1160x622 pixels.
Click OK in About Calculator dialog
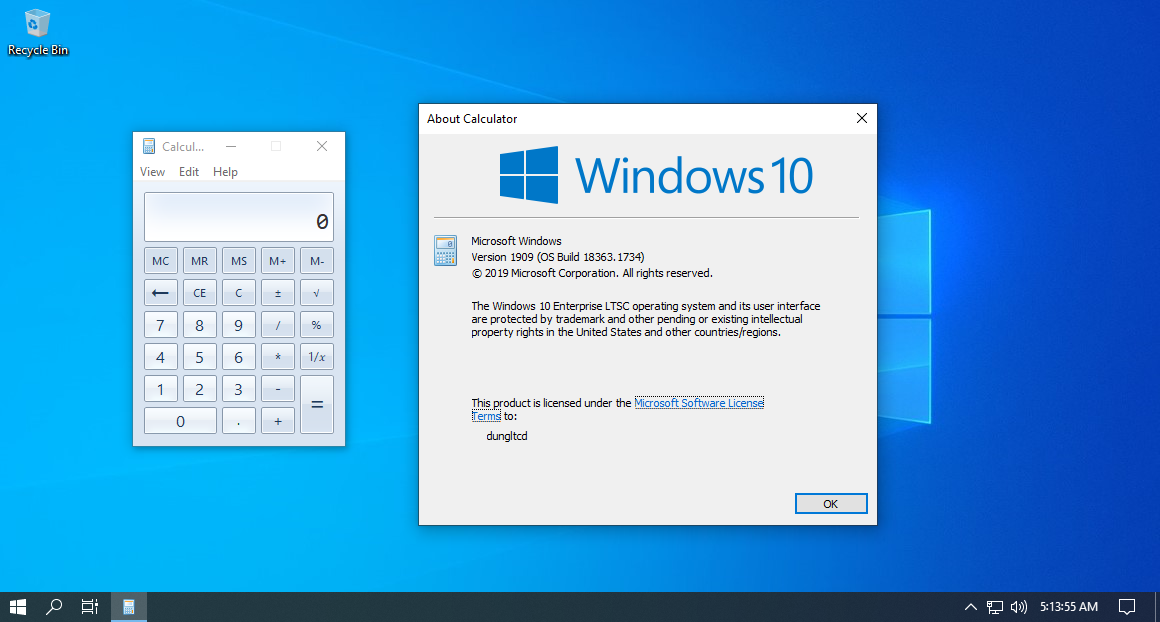[831, 504]
